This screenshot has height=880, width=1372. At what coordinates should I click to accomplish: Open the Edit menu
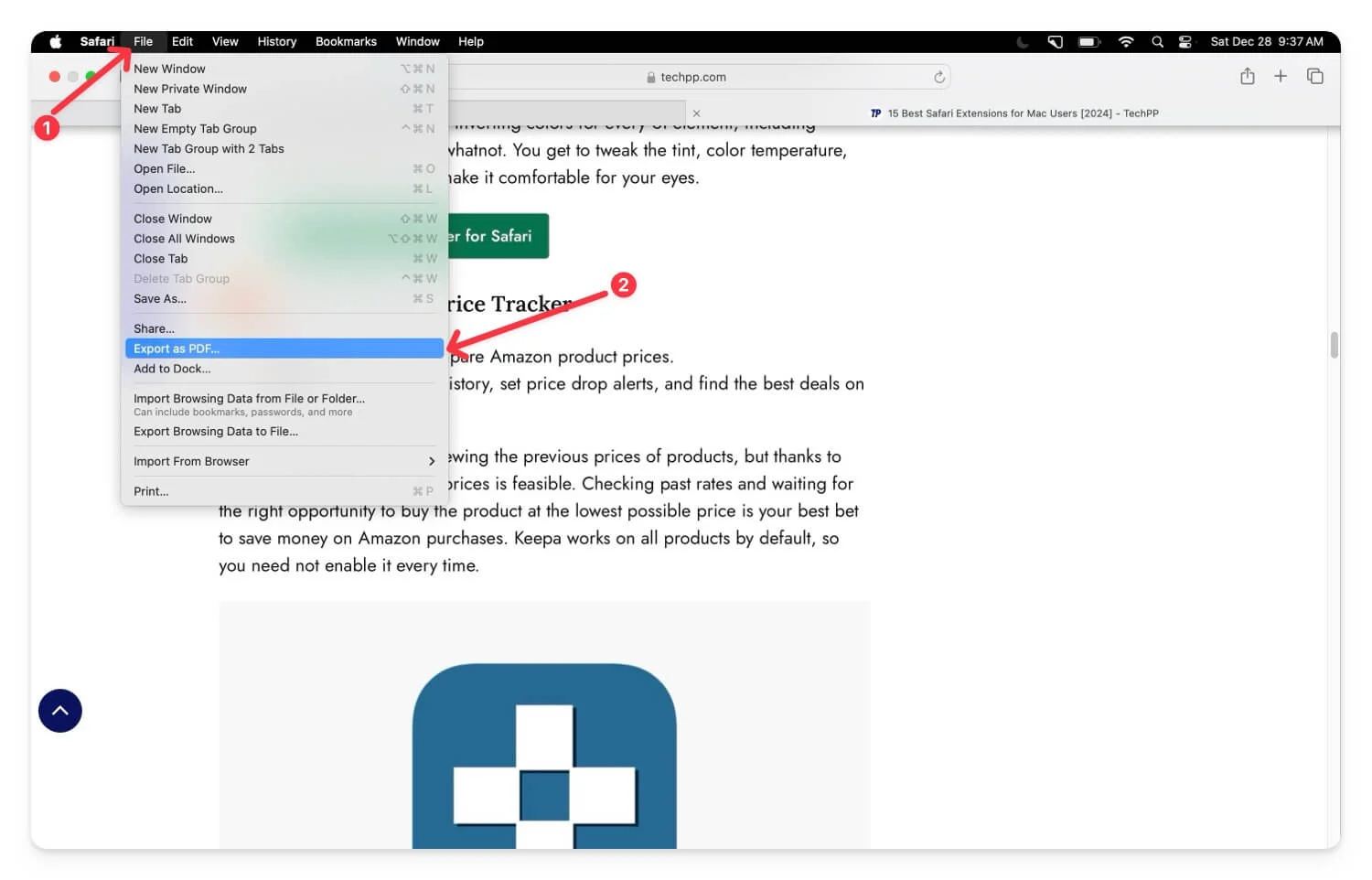(x=182, y=41)
